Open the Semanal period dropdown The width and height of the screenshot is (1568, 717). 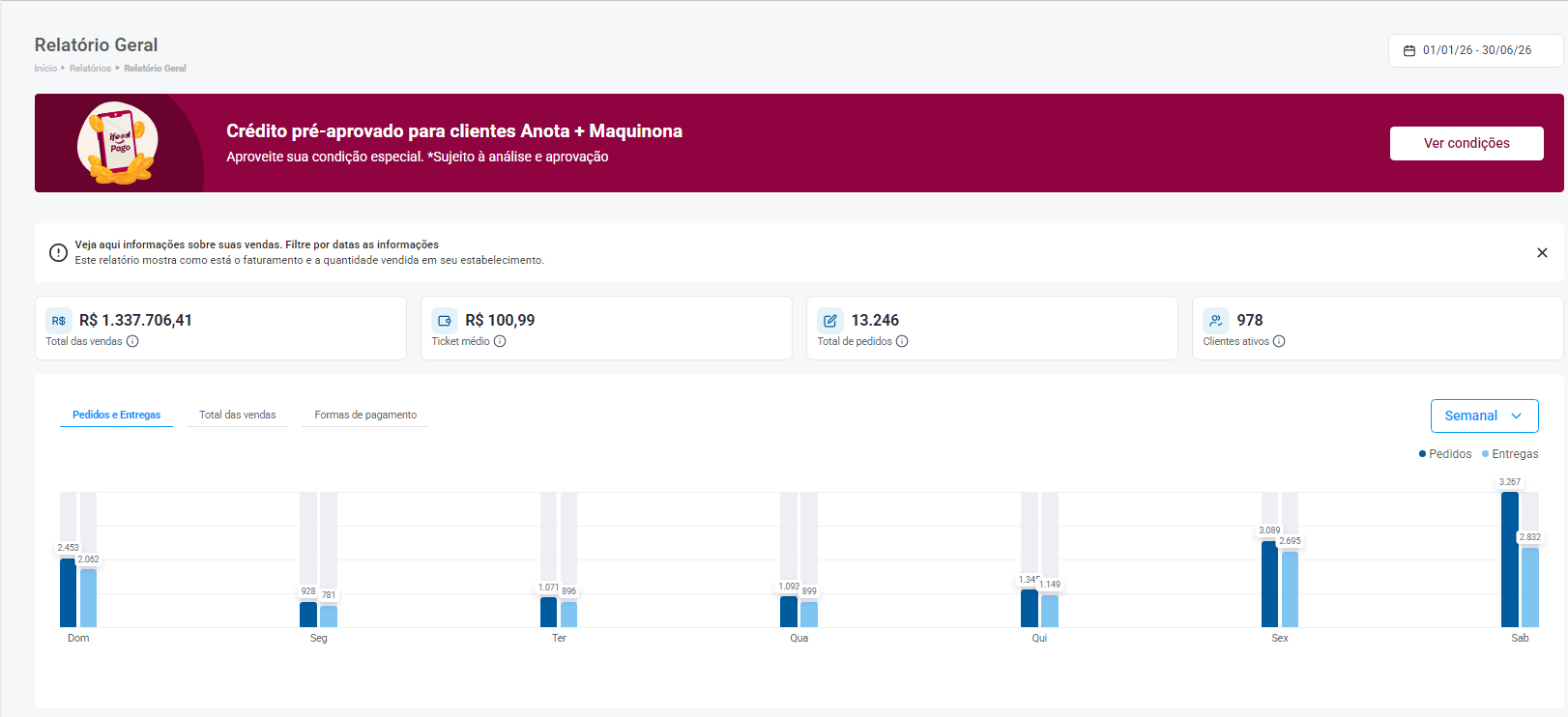(1484, 416)
